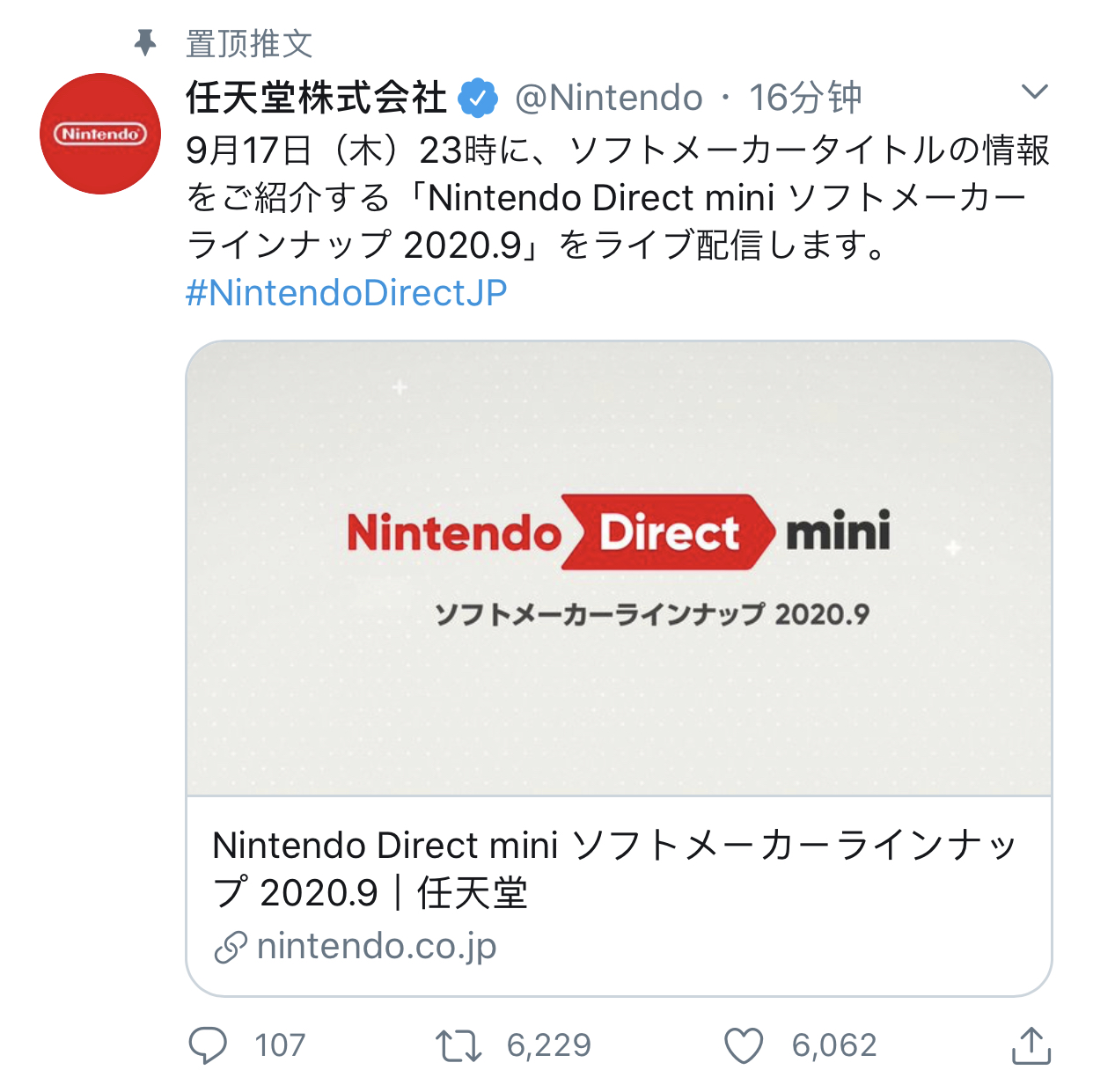The height and width of the screenshot is (1092, 1093).
Task: Click the blue verified badge
Action: (478, 98)
